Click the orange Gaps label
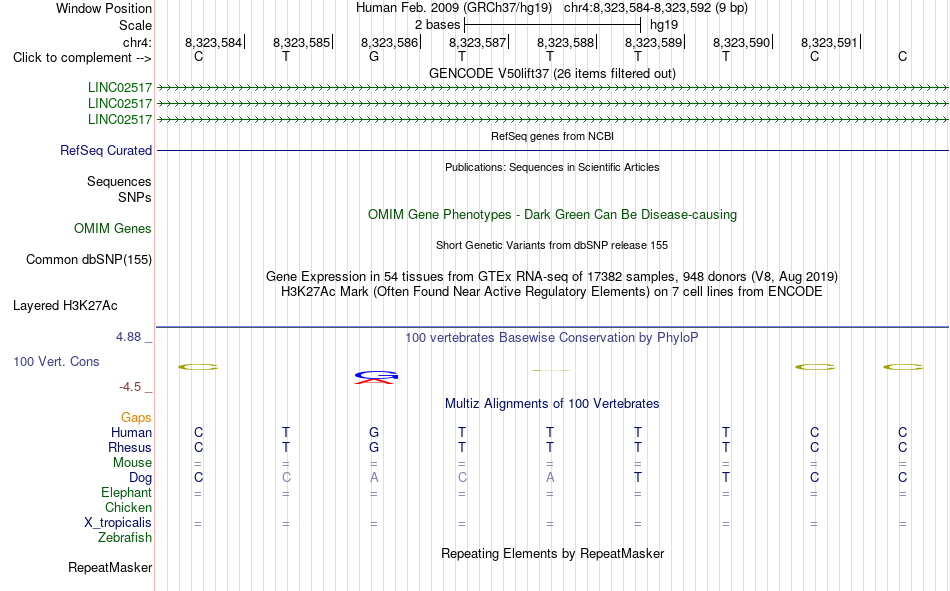The image size is (950, 591). tap(136, 417)
